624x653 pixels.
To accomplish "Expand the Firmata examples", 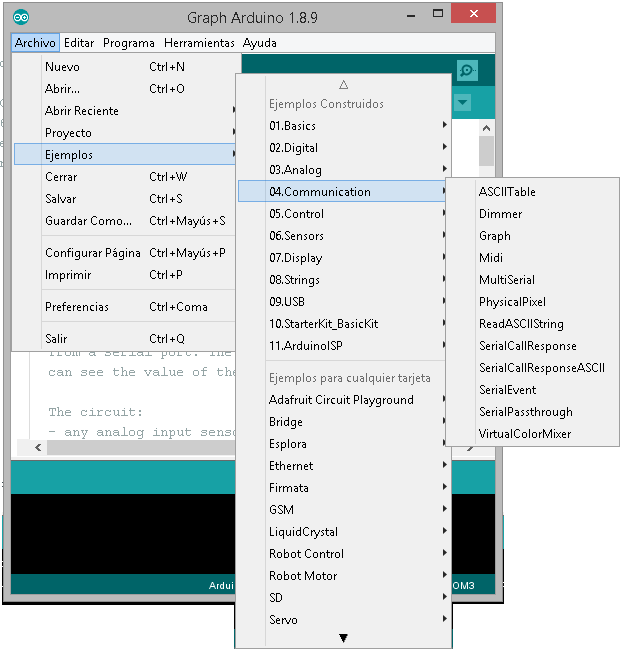I will (x=344, y=488).
